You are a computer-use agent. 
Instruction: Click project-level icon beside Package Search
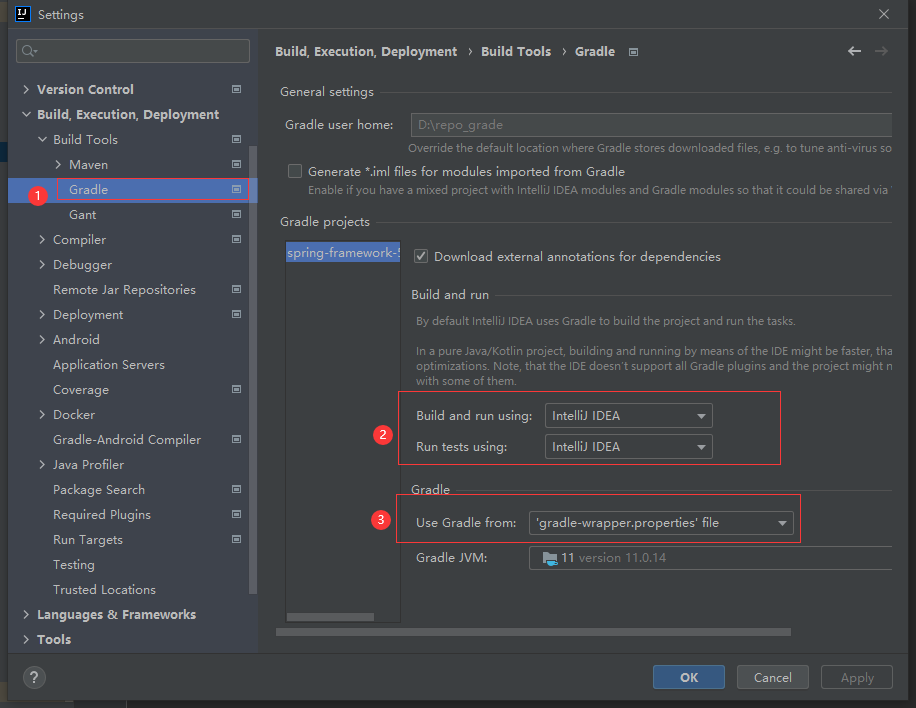(237, 490)
